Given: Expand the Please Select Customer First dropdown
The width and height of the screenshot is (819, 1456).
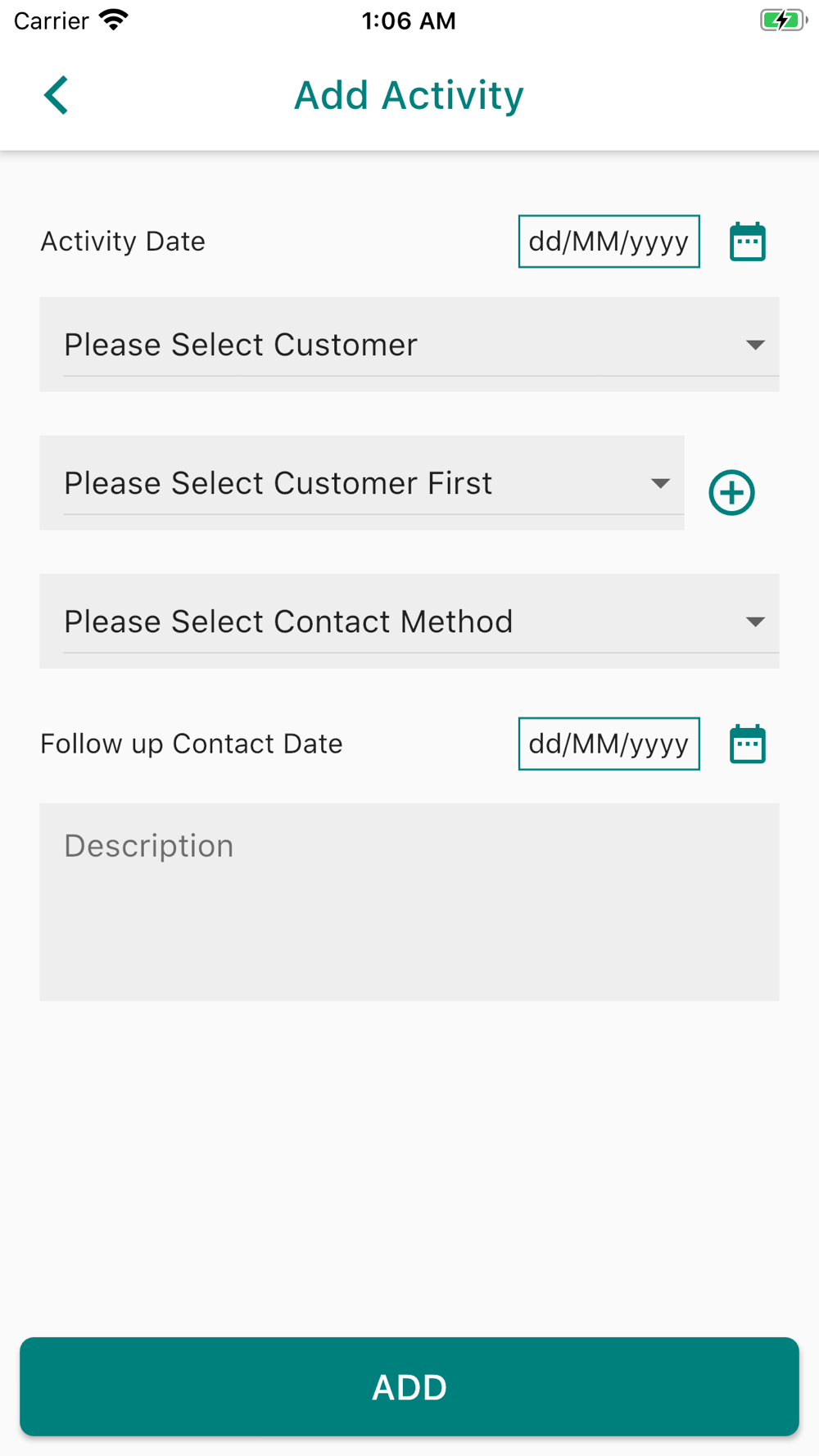Looking at the screenshot, I should point(344,483).
